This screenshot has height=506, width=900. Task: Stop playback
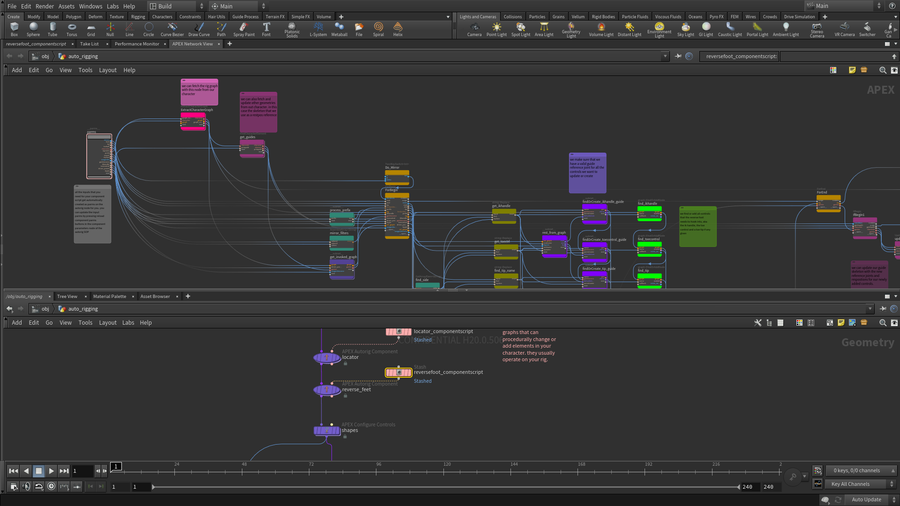click(38, 471)
